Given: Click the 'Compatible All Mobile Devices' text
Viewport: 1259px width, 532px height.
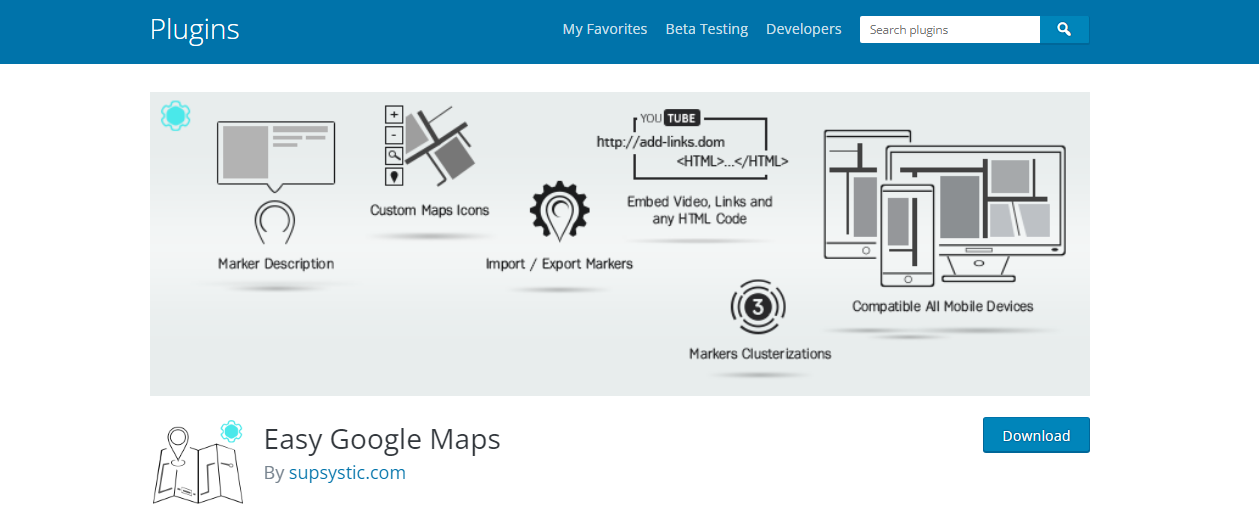Looking at the screenshot, I should click(943, 306).
